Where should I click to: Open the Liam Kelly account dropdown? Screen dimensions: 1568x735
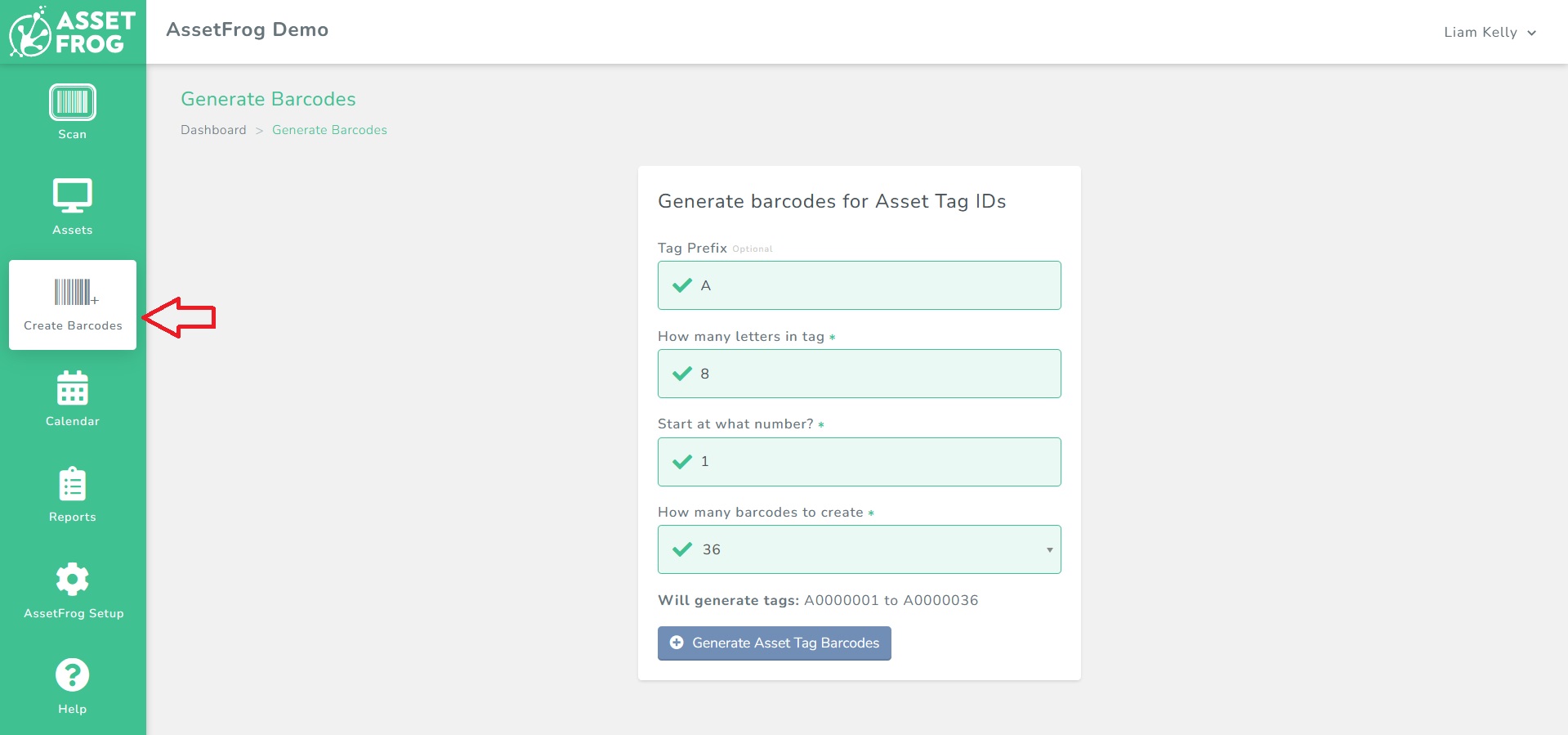point(1481,33)
